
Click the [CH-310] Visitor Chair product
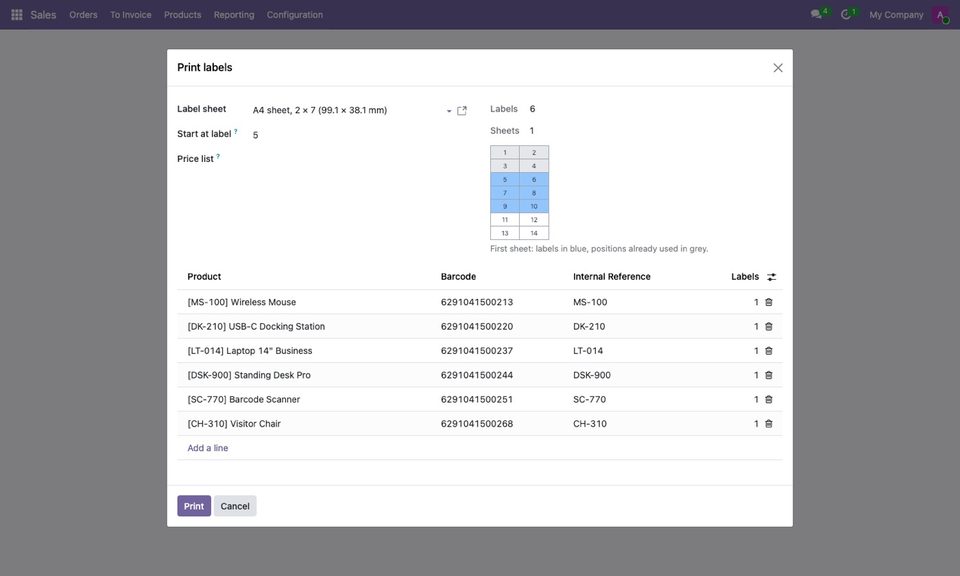234,424
